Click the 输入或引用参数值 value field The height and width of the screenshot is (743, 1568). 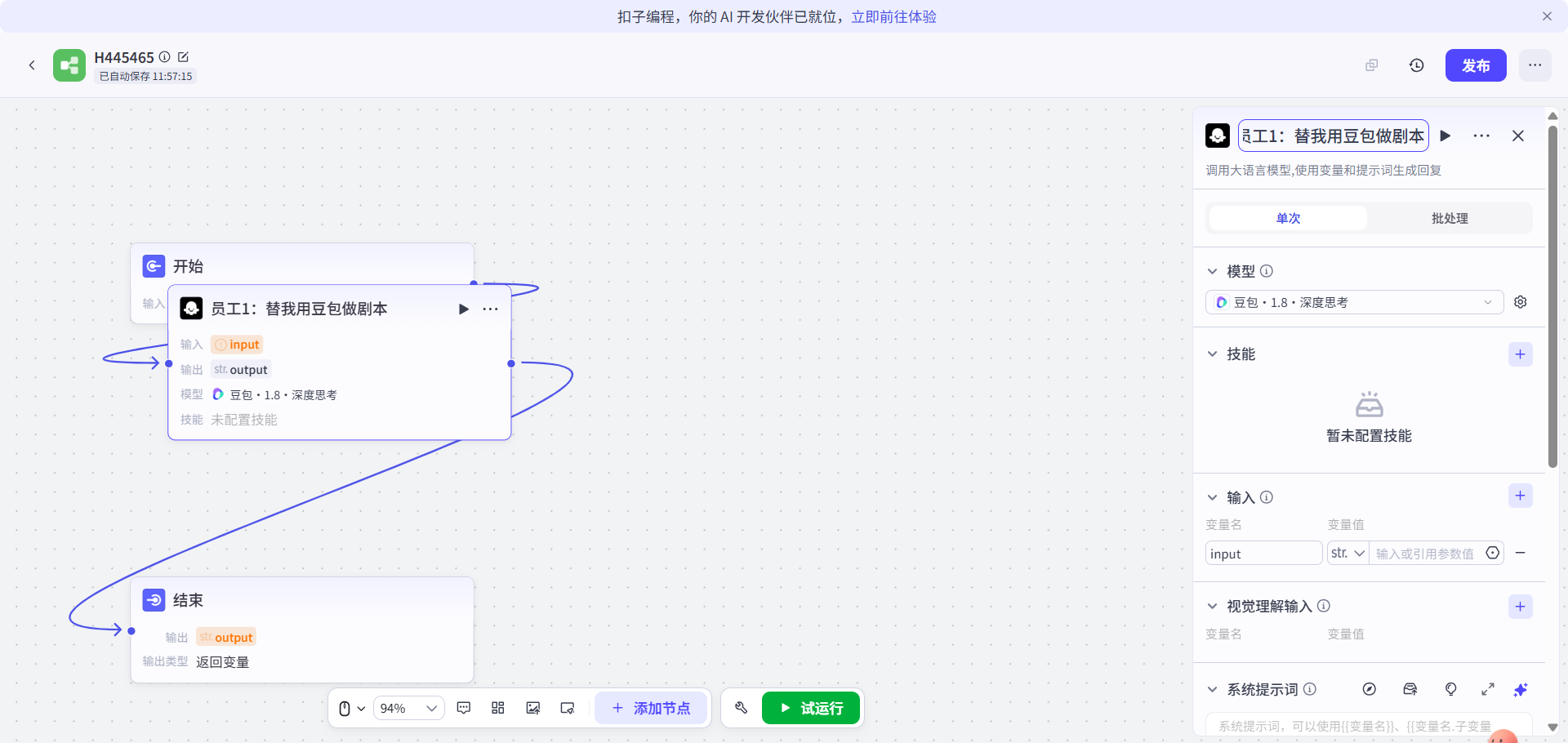(x=1425, y=554)
